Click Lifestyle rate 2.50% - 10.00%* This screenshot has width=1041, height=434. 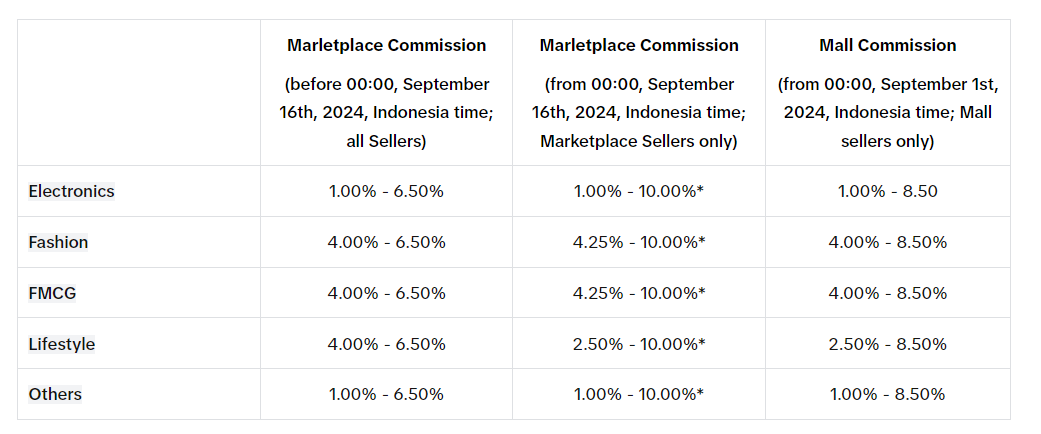click(x=639, y=344)
